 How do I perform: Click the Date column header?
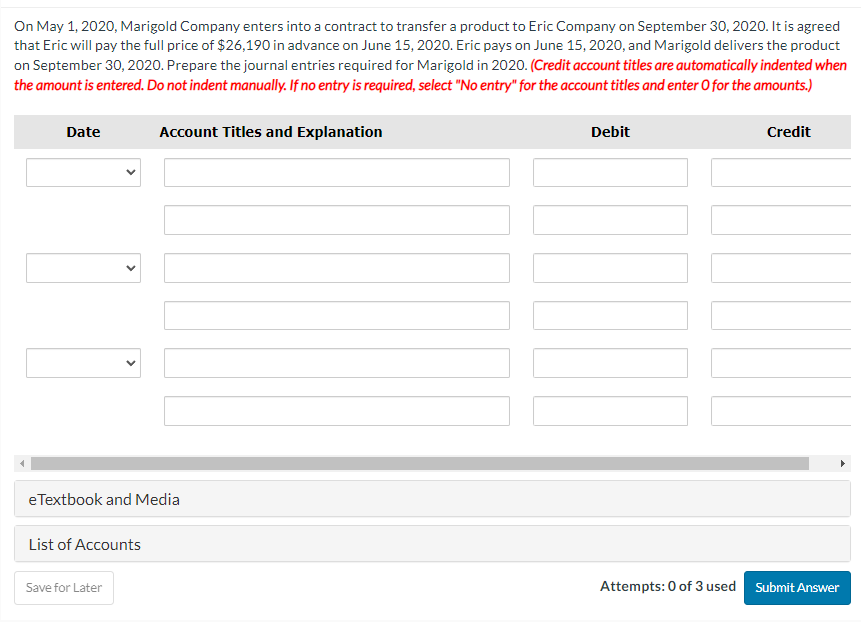point(83,132)
